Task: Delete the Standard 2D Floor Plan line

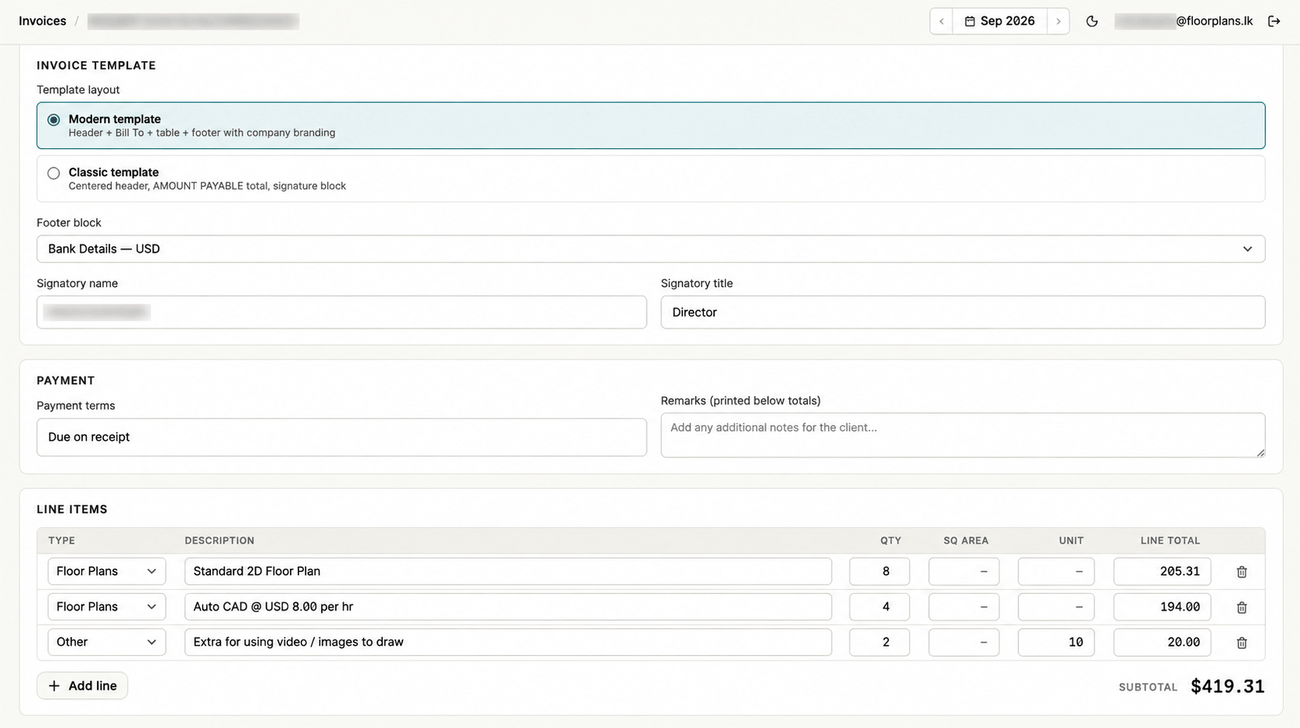Action: click(1242, 572)
